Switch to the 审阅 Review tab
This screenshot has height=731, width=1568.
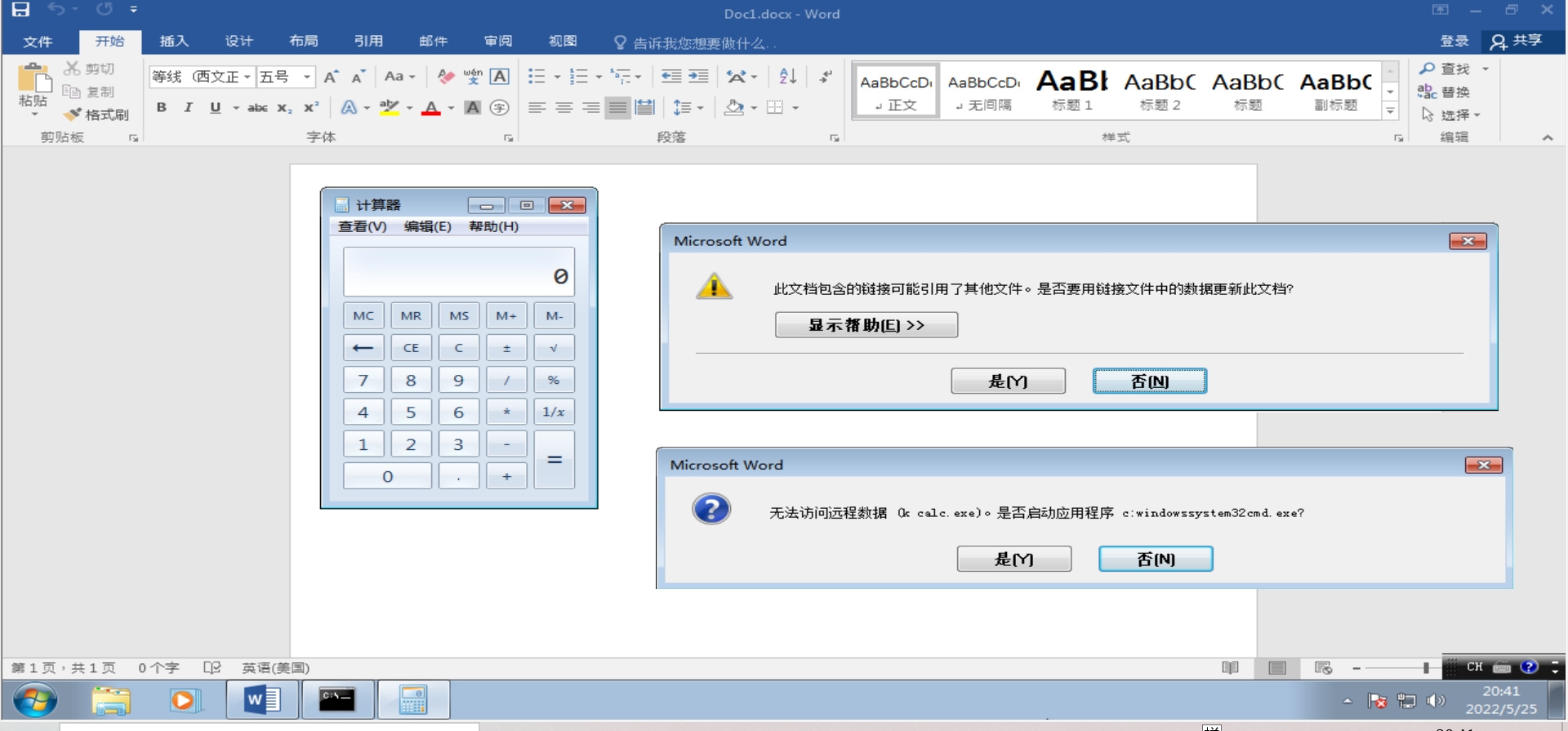[x=498, y=41]
